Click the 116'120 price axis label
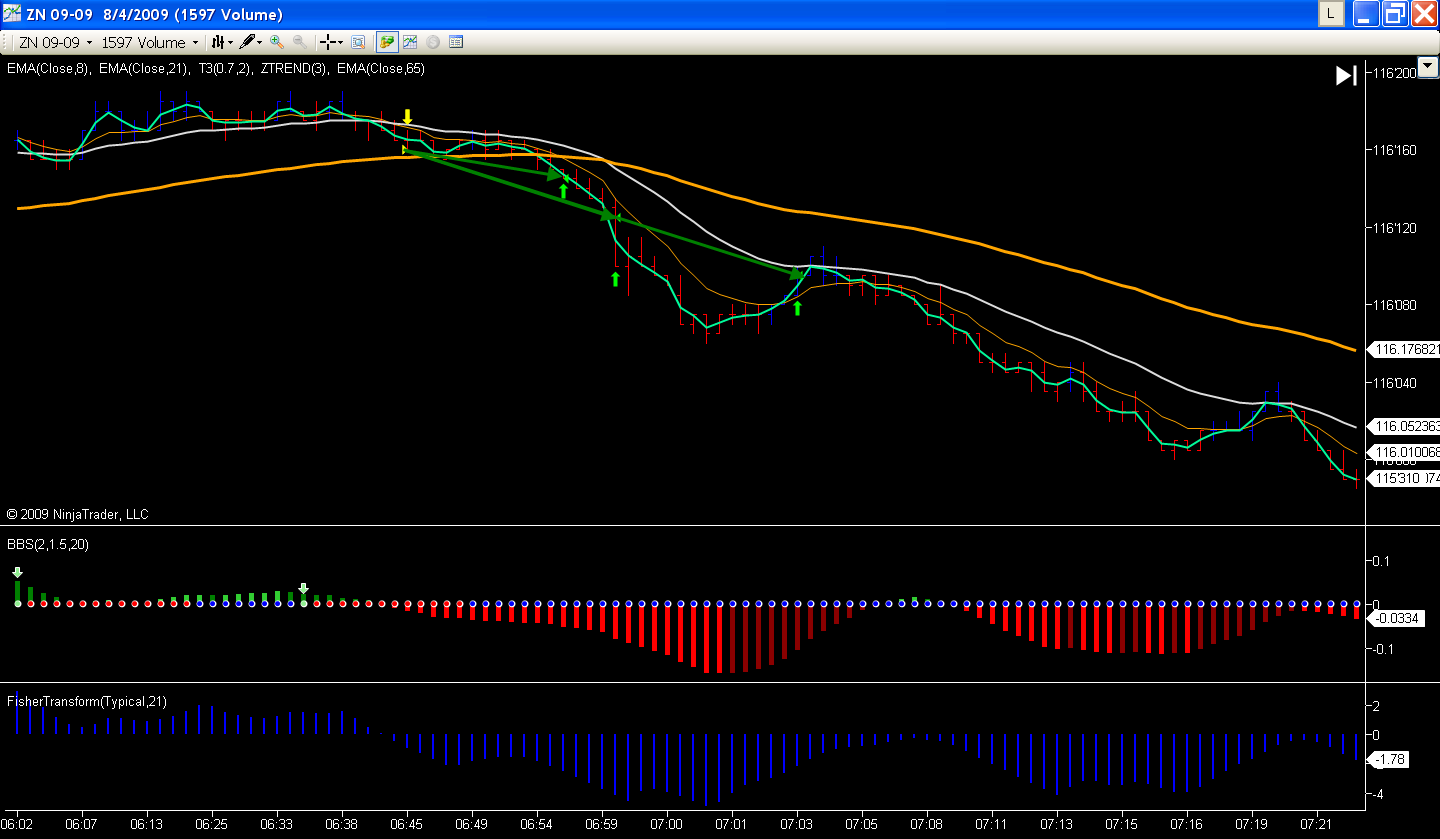Viewport: 1440px width, 839px height. tap(1396, 229)
